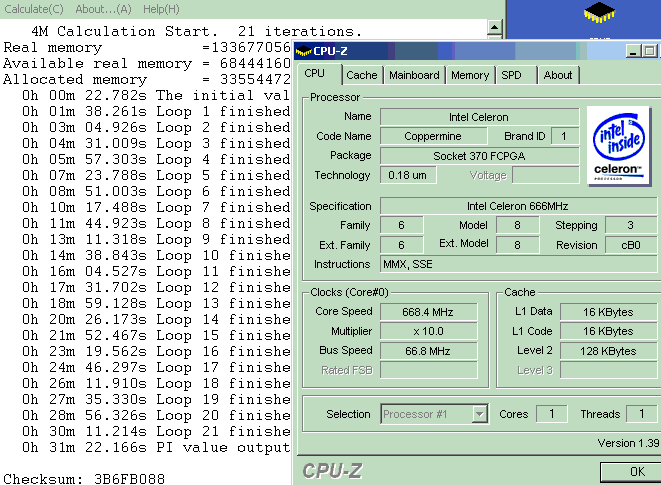The image size is (661, 485).
Task: Click the Code Name field Coppermine
Action: pos(433,136)
